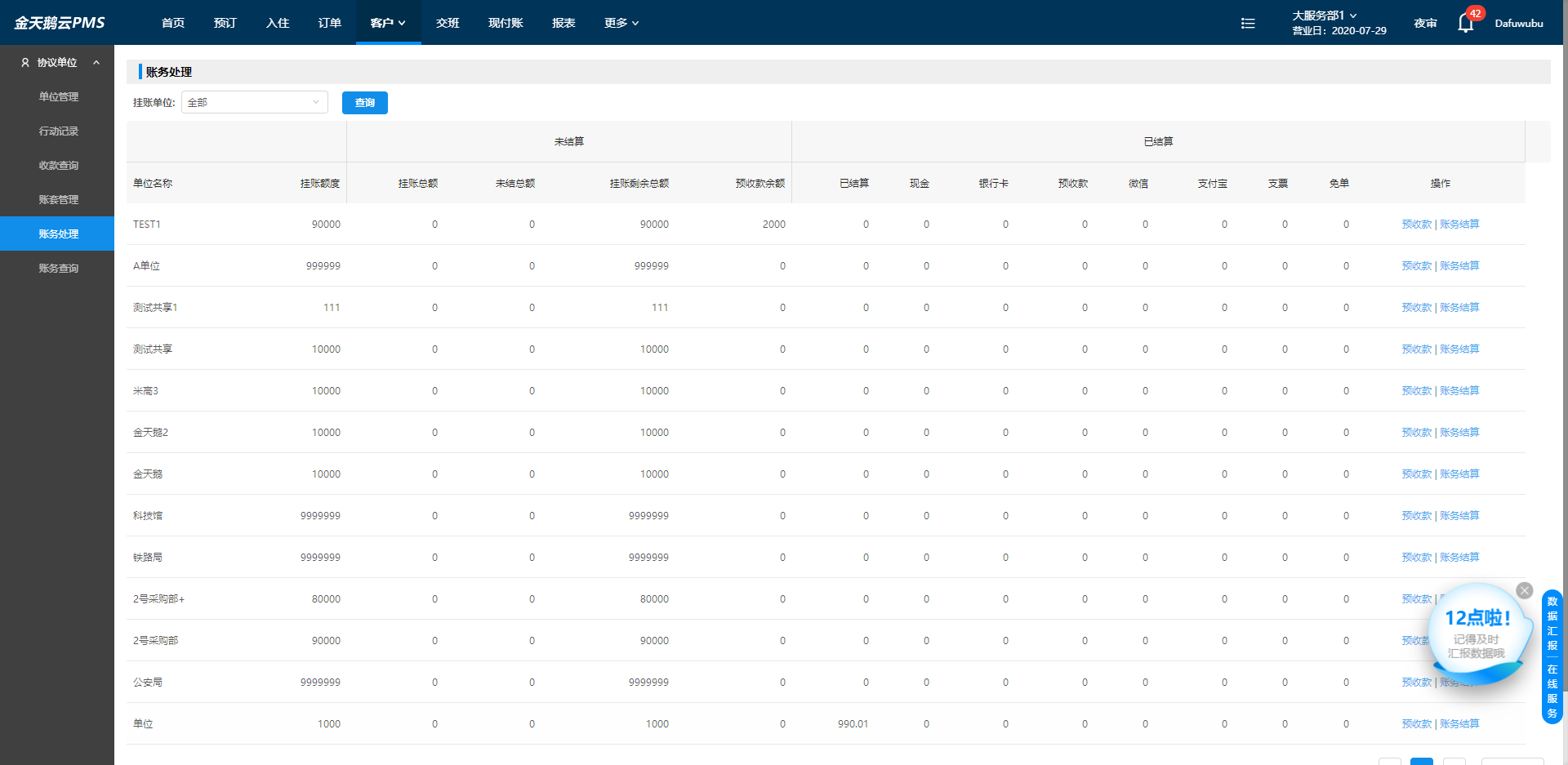Open the notification bell with badge 42
1568x765 pixels.
[x=1466, y=23]
